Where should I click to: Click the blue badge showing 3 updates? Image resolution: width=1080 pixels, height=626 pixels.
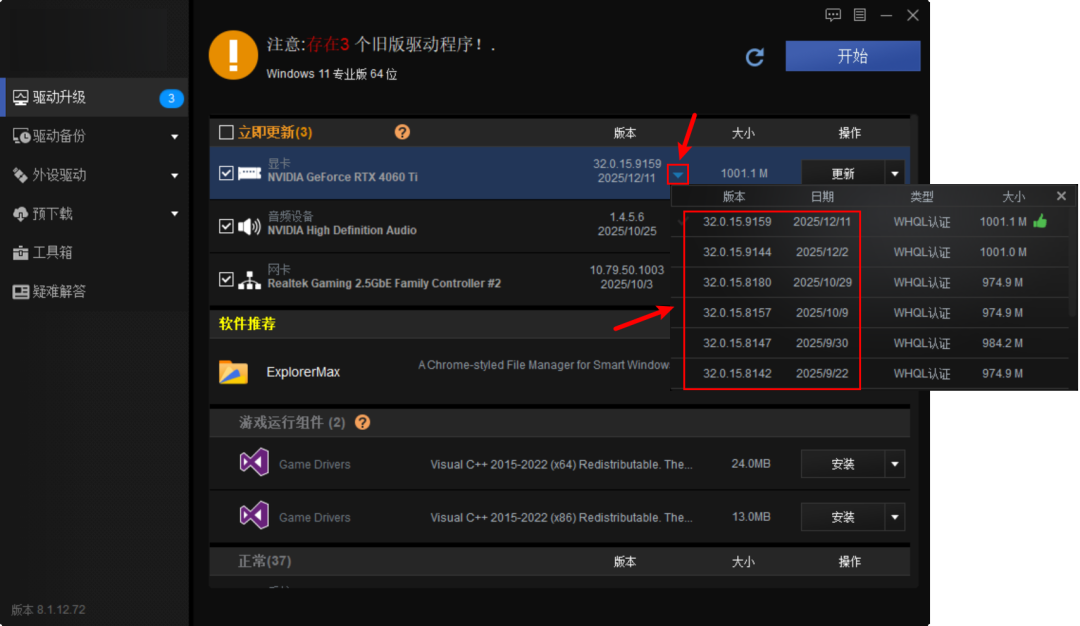click(x=172, y=98)
